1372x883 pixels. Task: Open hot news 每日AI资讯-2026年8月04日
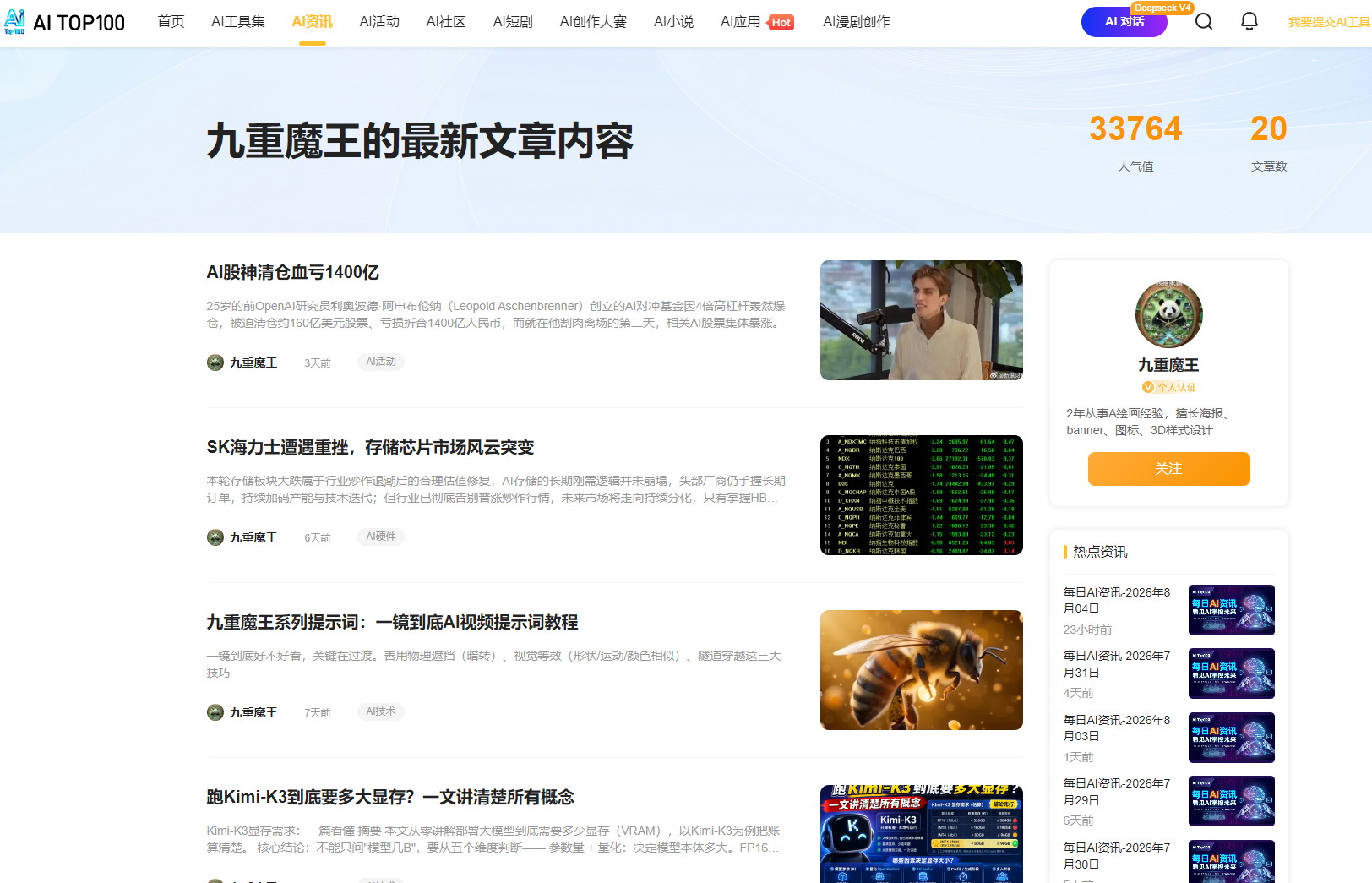pos(1117,601)
